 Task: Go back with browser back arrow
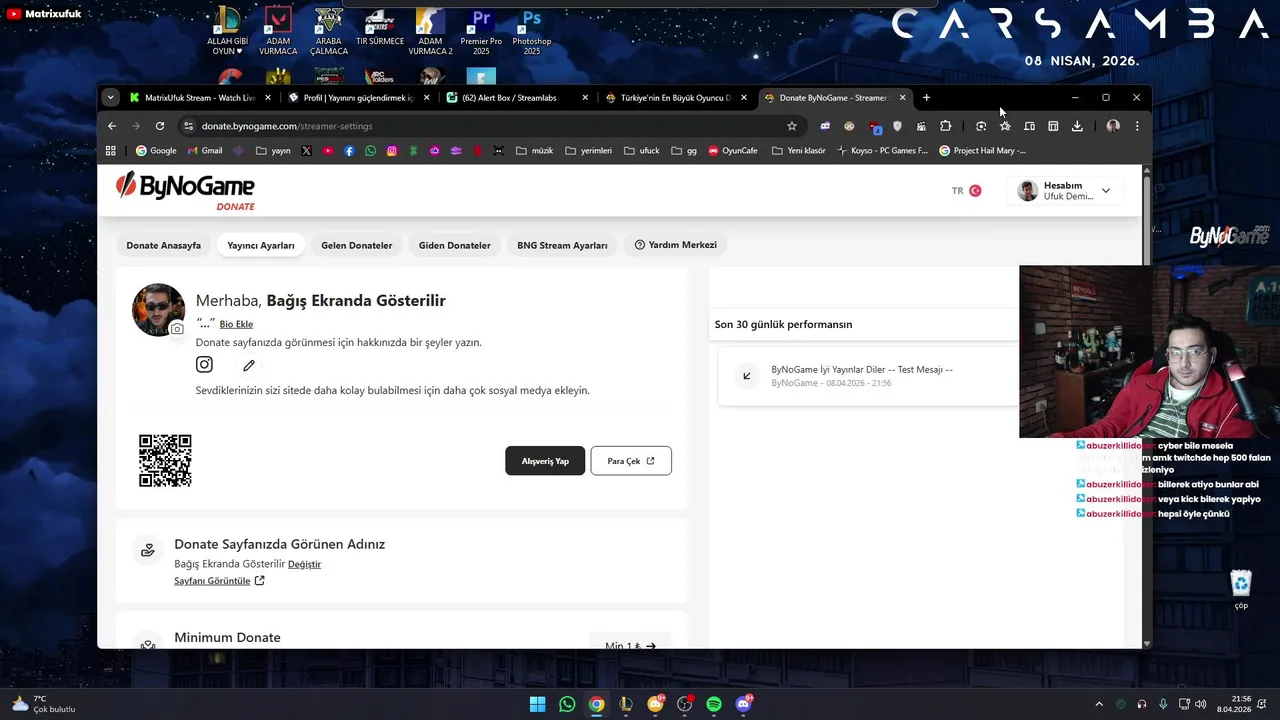coord(112,126)
